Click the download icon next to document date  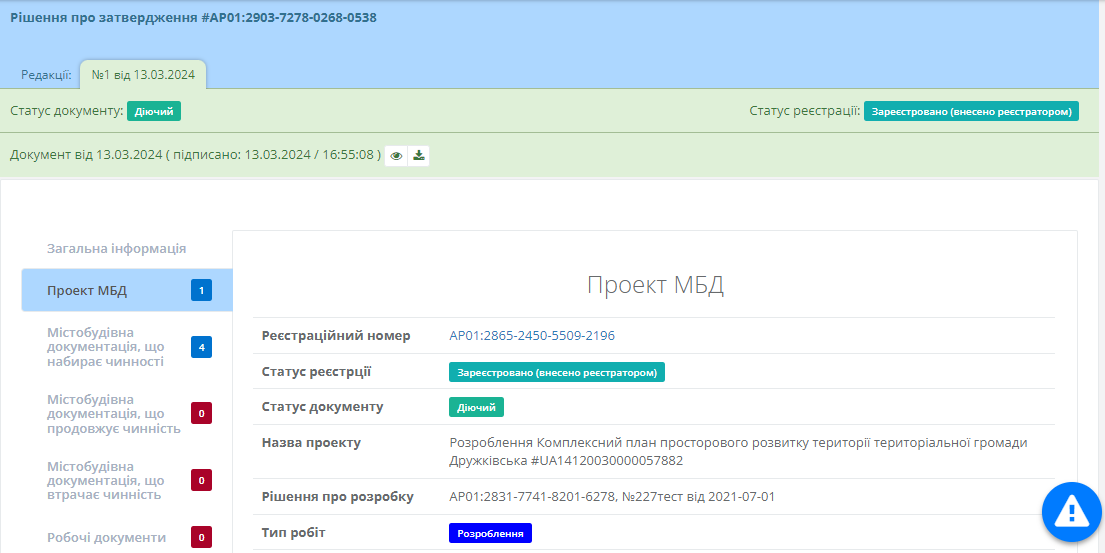[x=419, y=156]
